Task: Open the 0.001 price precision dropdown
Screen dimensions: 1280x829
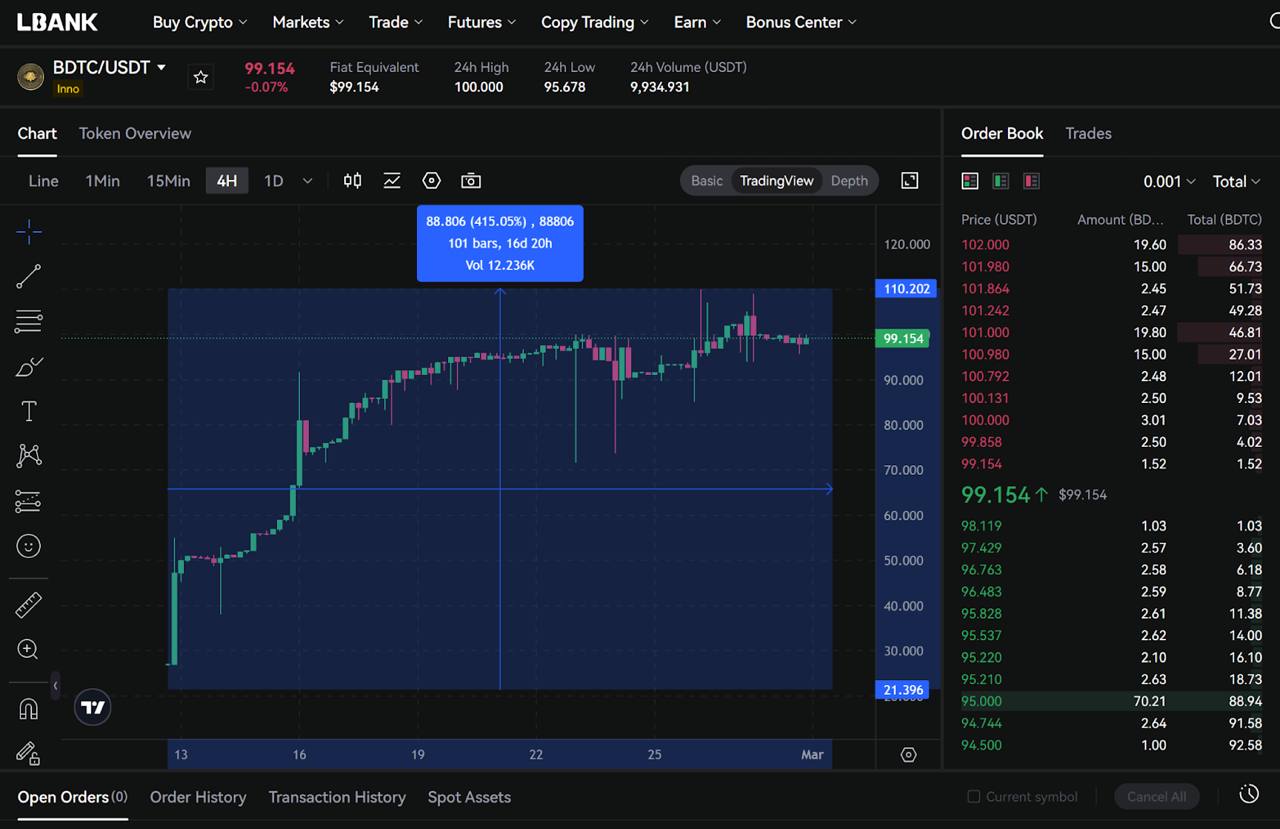Action: point(1169,181)
